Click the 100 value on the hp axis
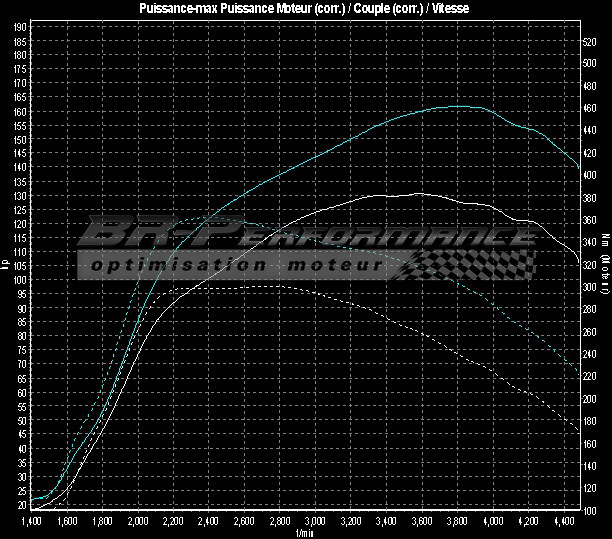This screenshot has height=539, width=612. pos(20,281)
